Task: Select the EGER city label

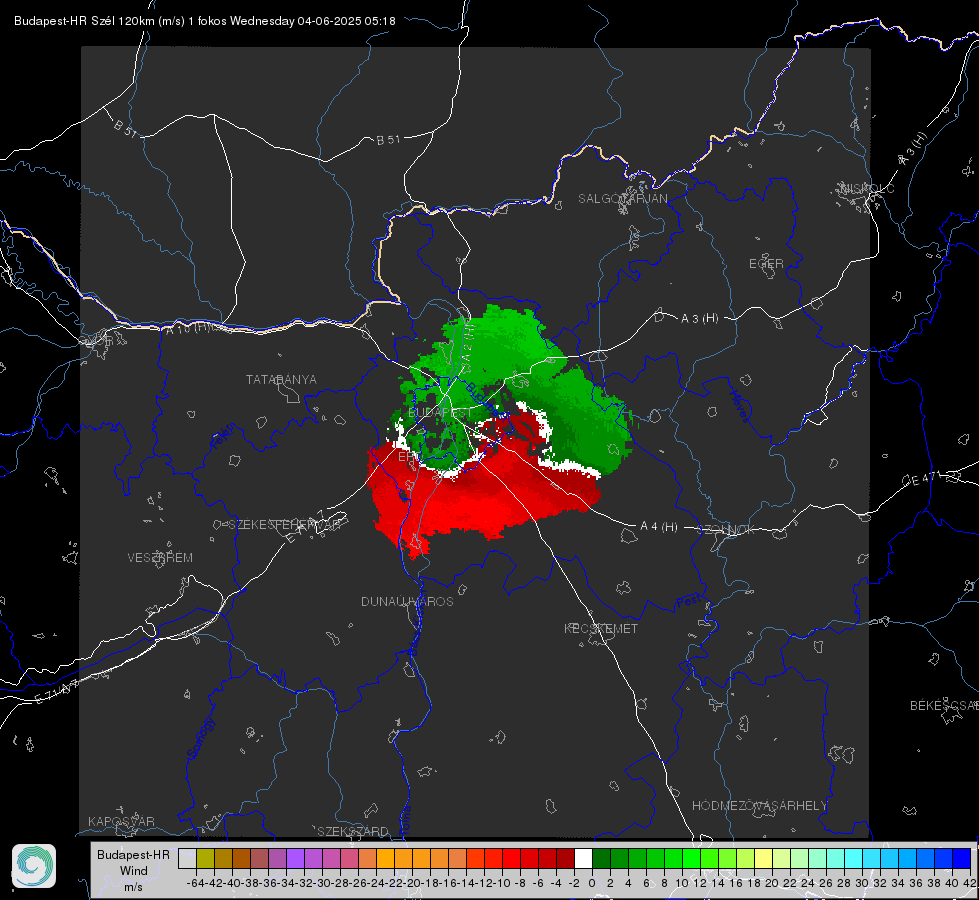Action: pos(766,264)
